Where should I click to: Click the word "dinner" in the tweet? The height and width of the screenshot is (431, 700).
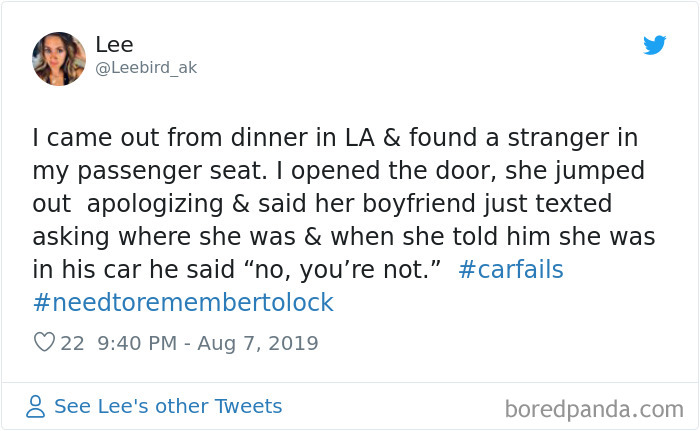(x=263, y=136)
